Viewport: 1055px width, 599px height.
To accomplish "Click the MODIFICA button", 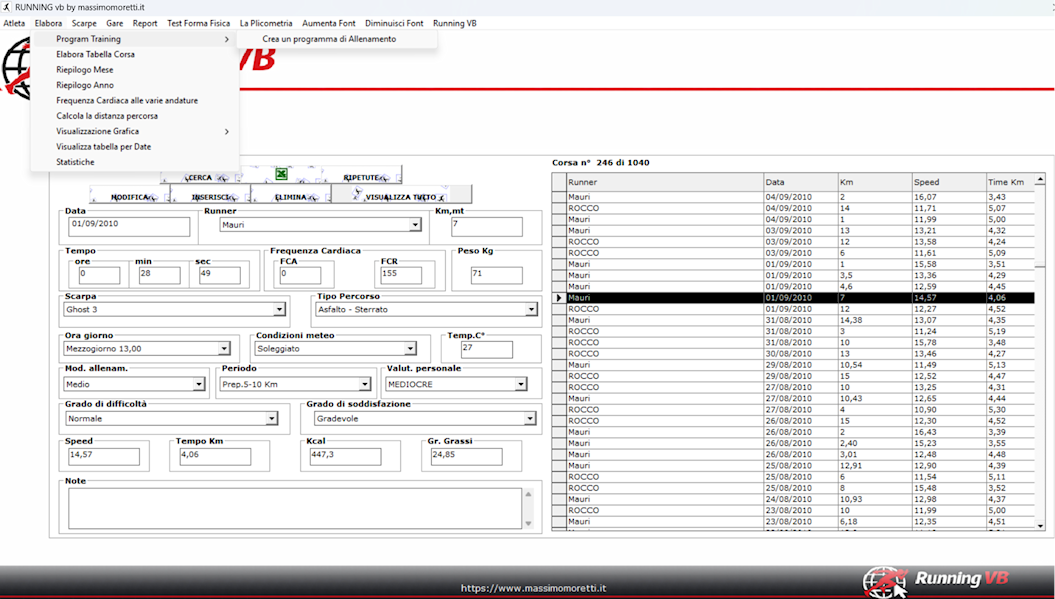I will click(130, 197).
